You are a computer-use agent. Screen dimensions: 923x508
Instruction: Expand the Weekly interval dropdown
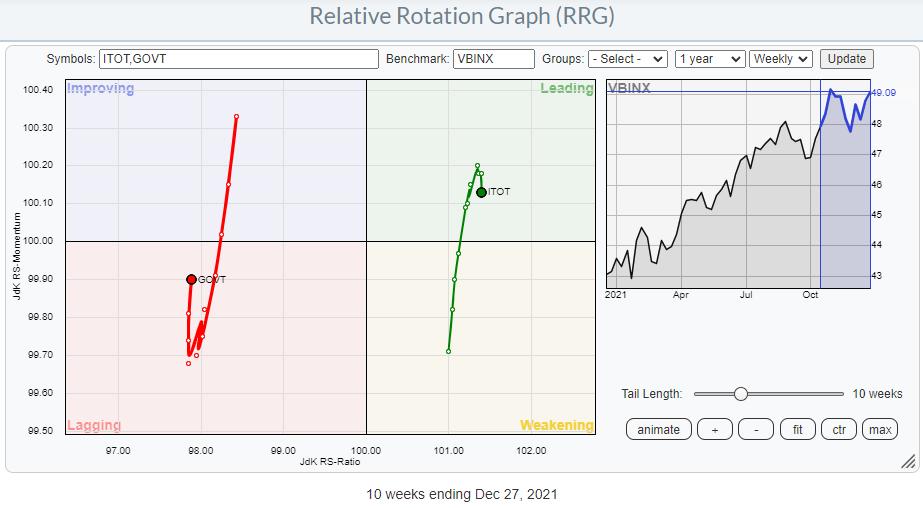pyautogui.click(x=781, y=59)
